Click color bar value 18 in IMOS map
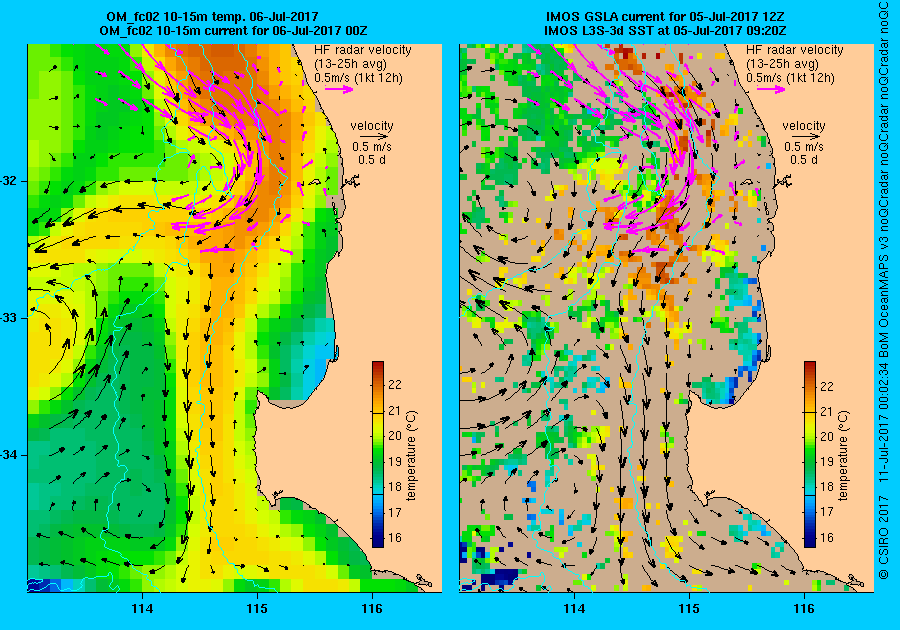 coord(827,487)
